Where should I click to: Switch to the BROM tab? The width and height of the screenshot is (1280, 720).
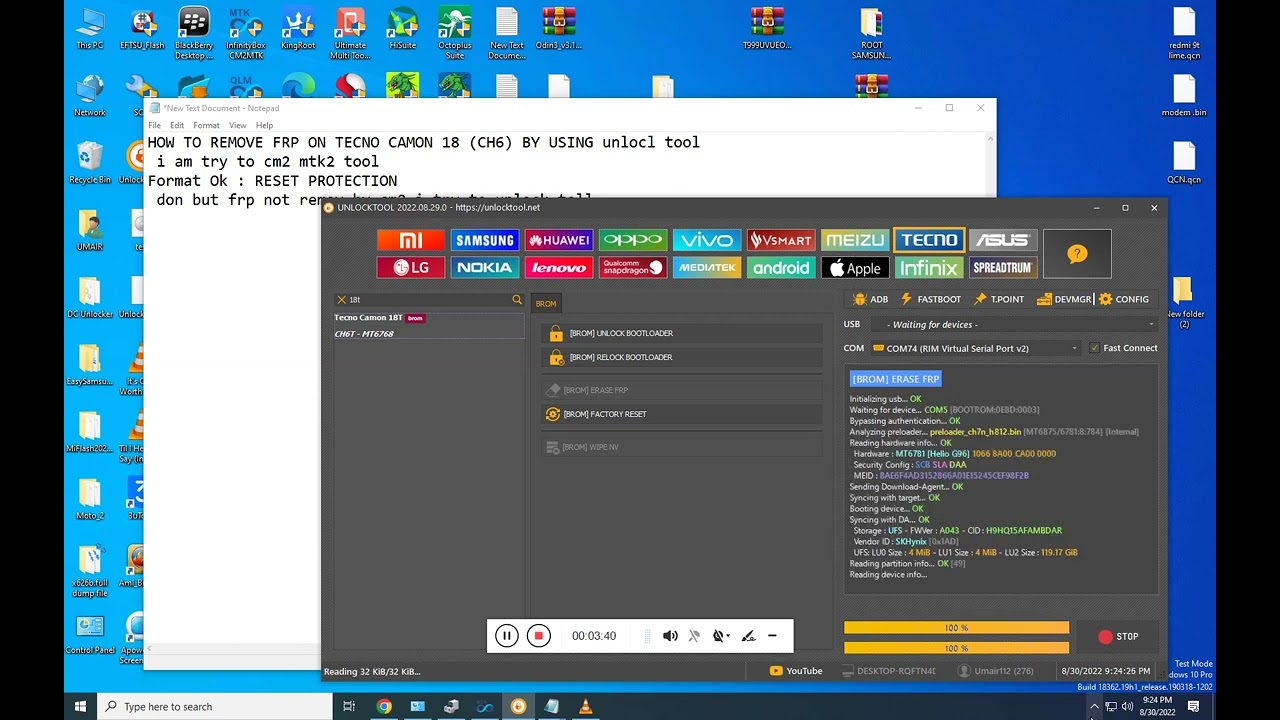point(546,304)
